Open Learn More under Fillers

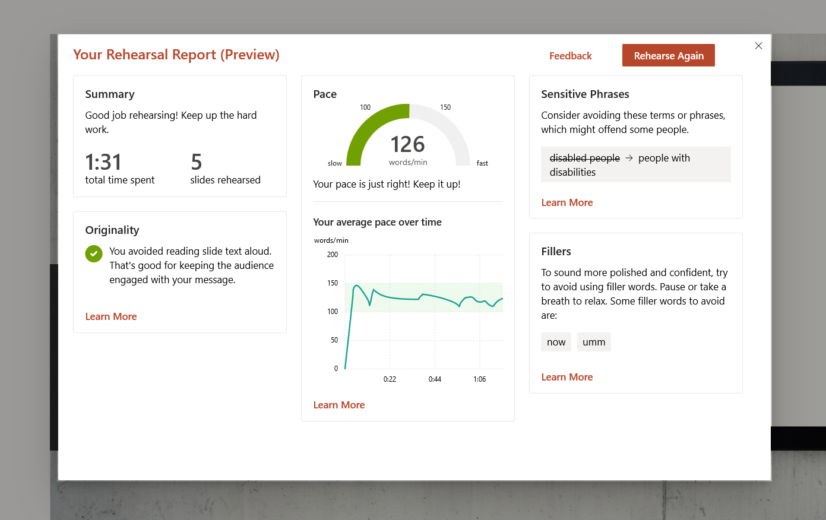567,377
